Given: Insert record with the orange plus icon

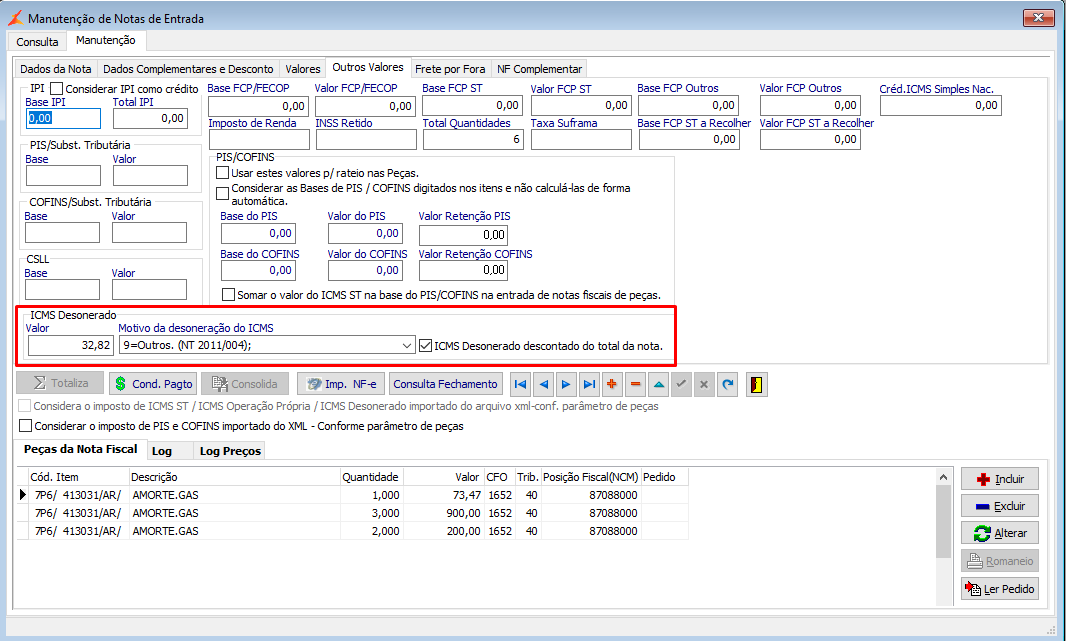Looking at the screenshot, I should coord(612,384).
